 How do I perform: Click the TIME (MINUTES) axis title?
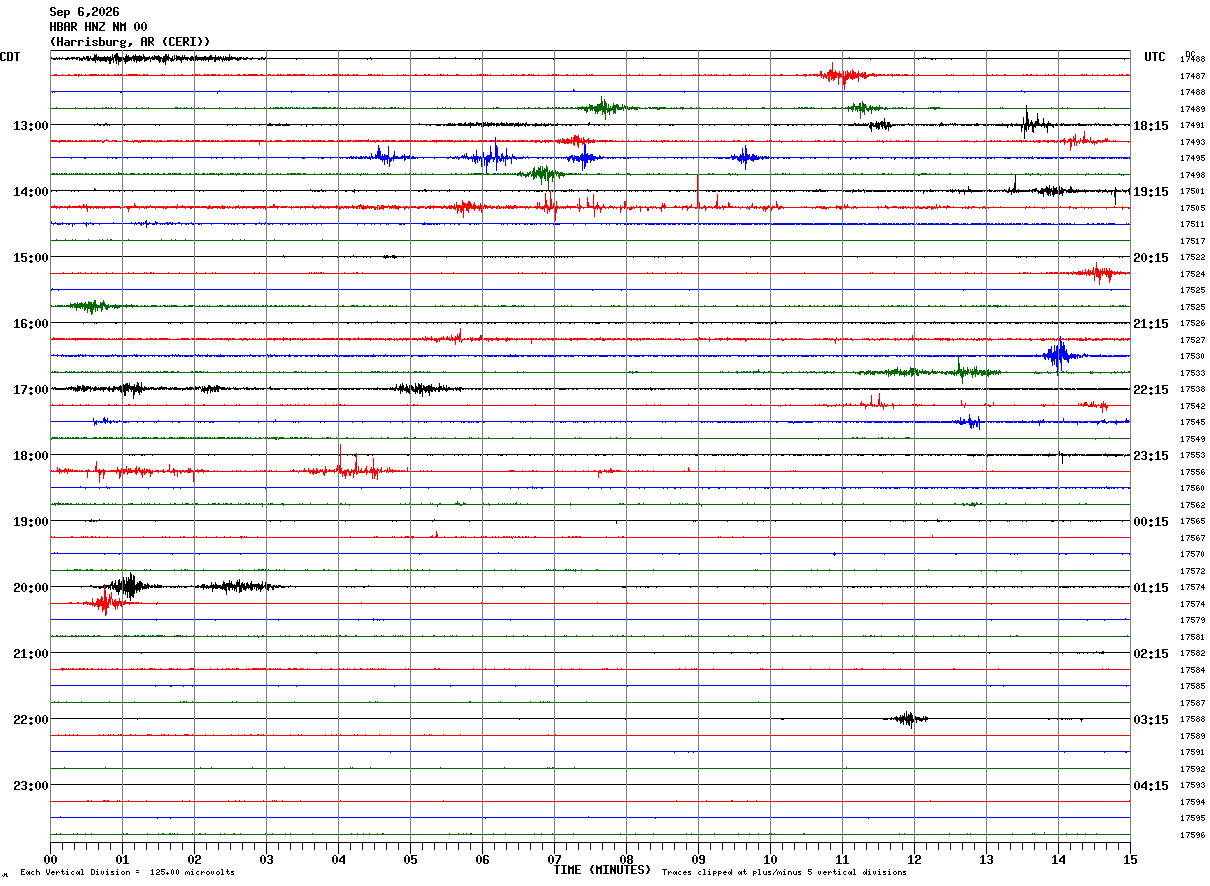coord(602,870)
